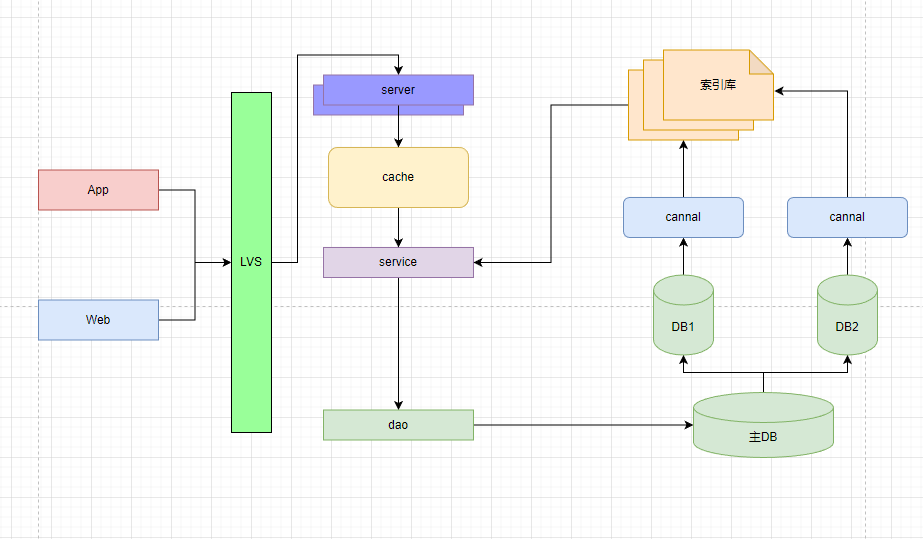This screenshot has height=539, width=923.
Task: Select the arrow from service to dao
Action: [398, 340]
